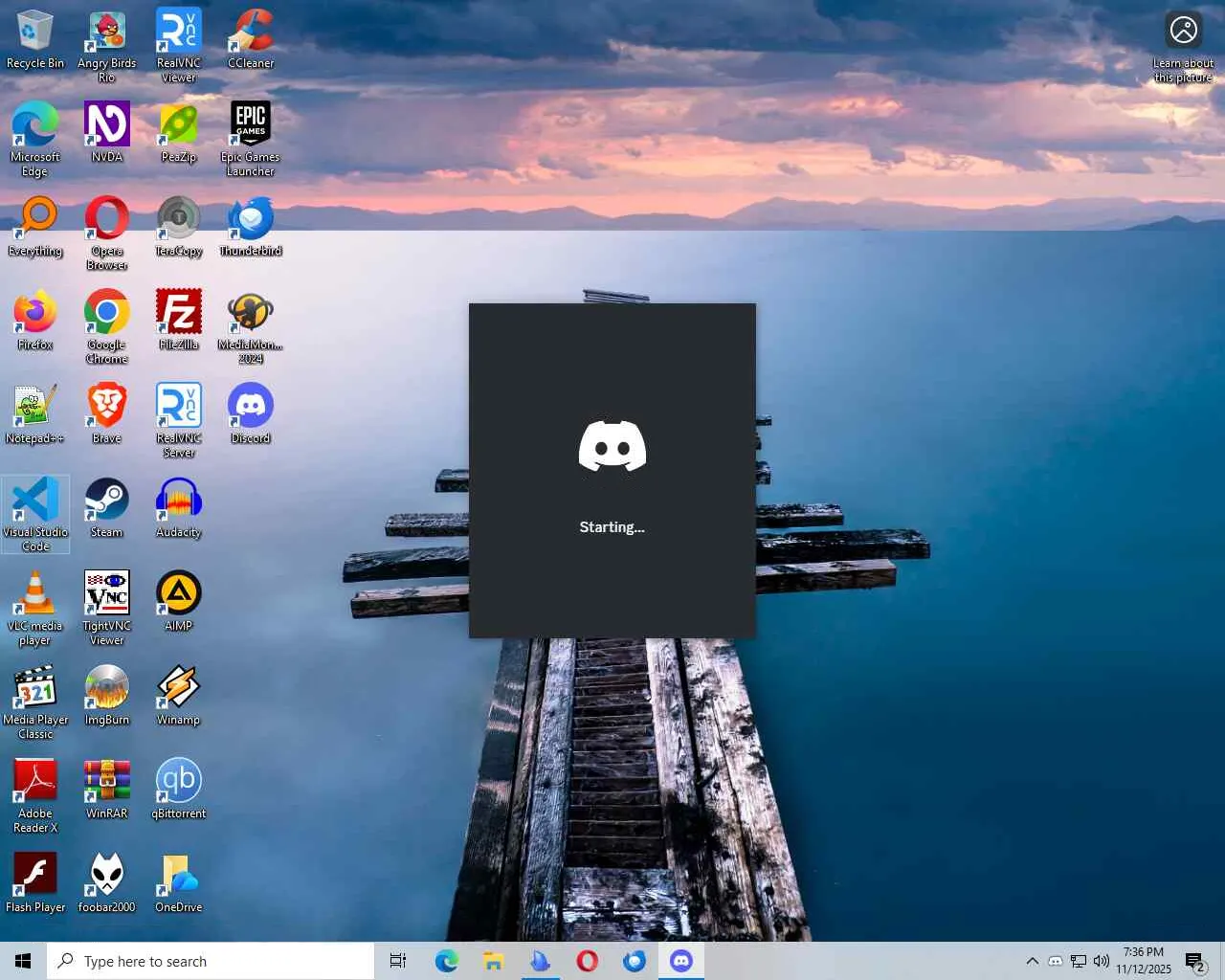The image size is (1225, 980).
Task: Select the RealVNC Server desktop shortcut
Action: tap(179, 421)
